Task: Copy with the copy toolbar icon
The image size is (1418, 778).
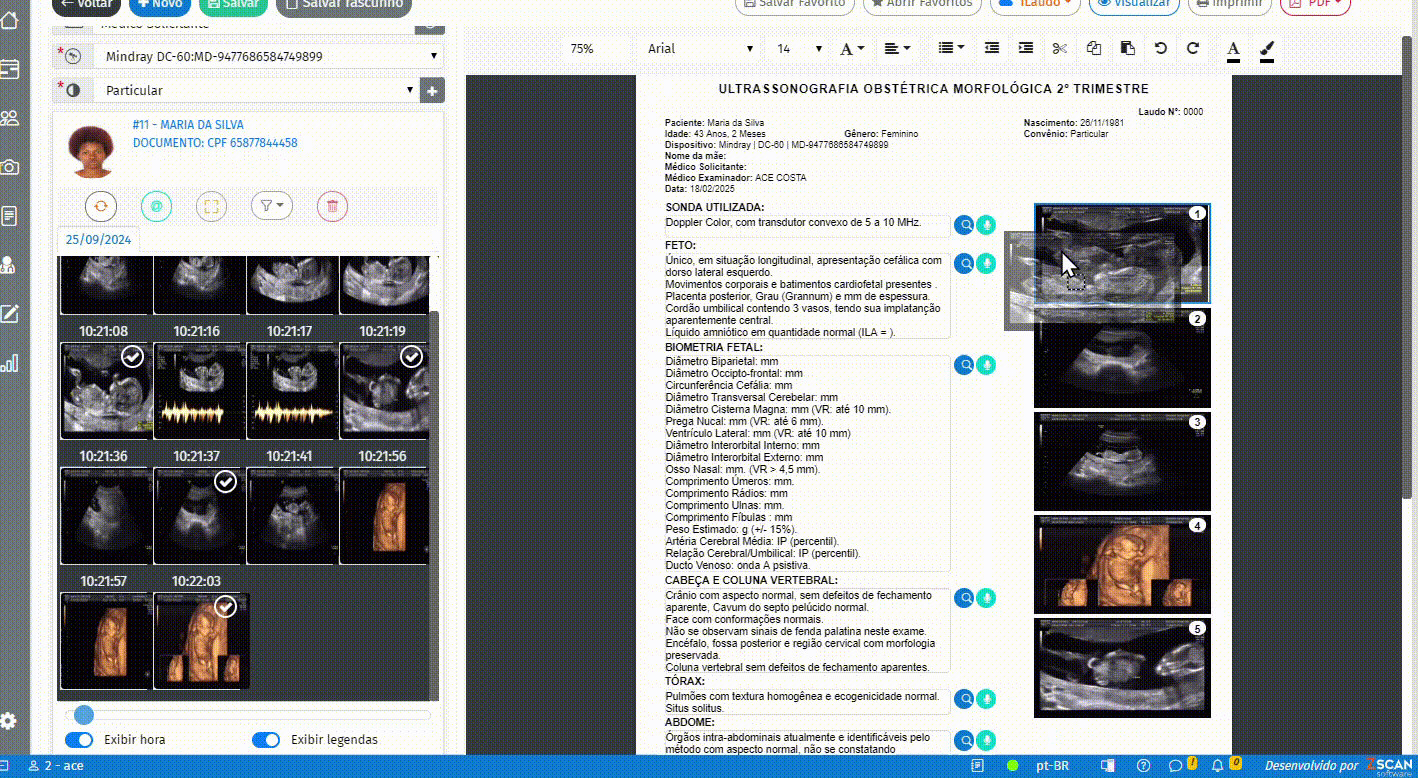Action: point(1094,48)
